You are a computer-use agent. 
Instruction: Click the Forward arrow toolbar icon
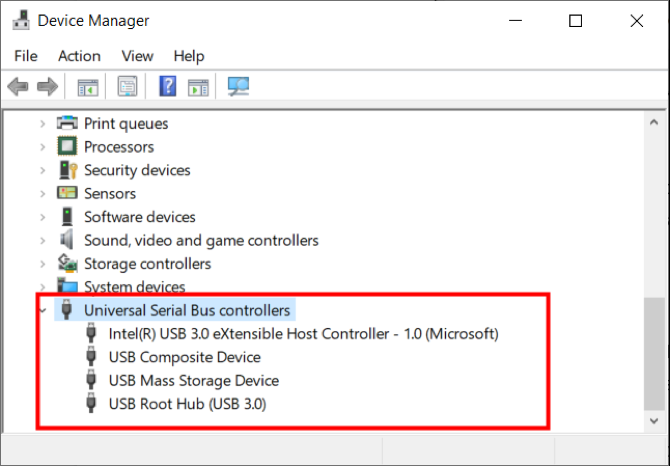47,87
